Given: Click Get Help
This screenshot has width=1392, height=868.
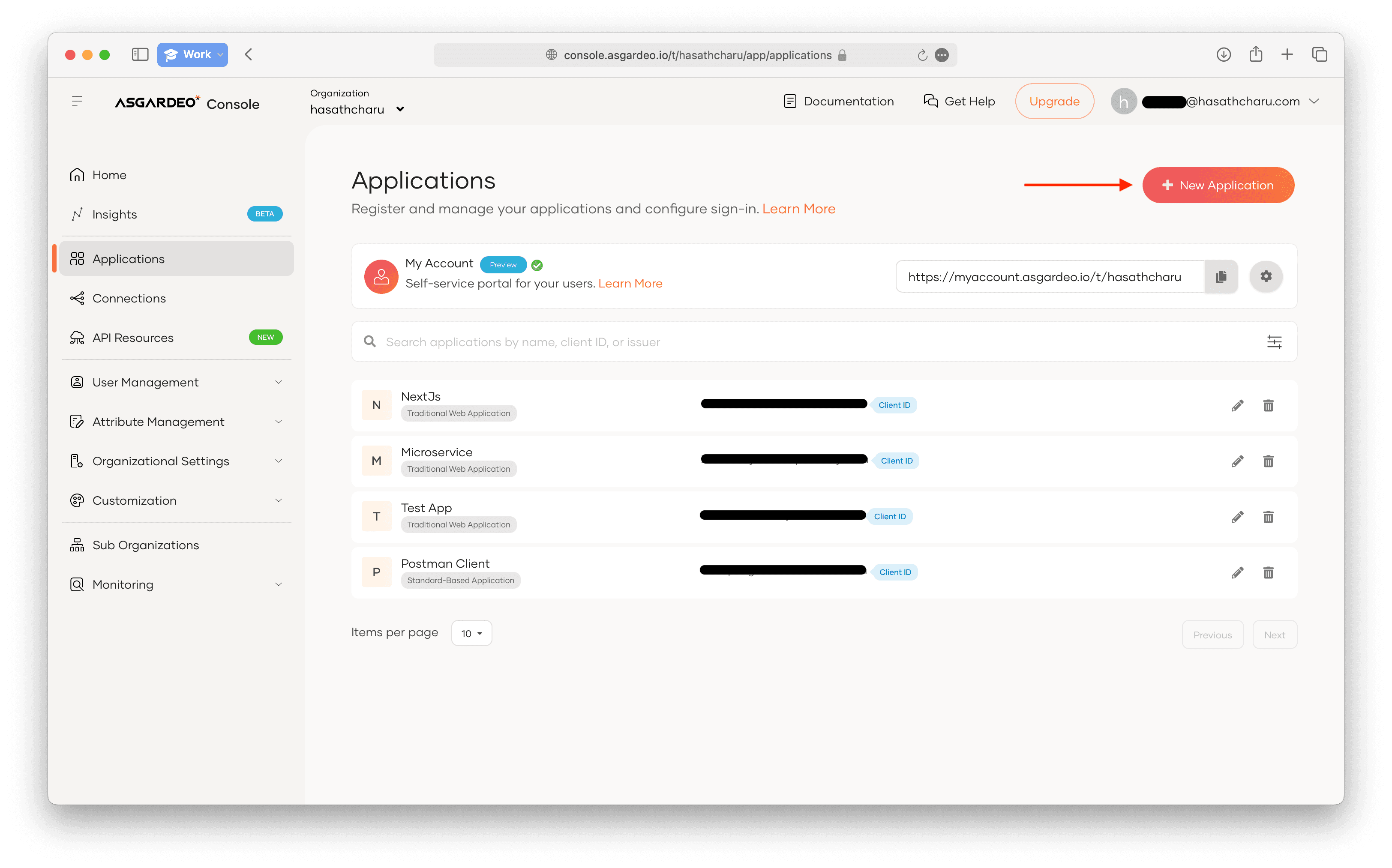Looking at the screenshot, I should coord(959,102).
